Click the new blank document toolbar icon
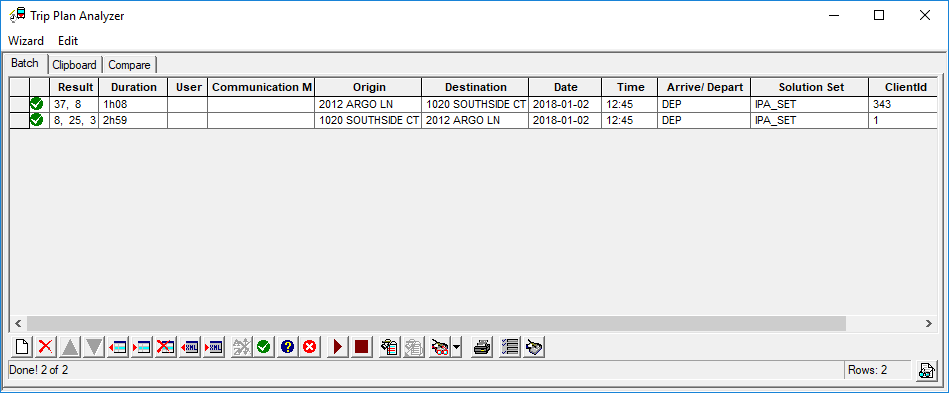The width and height of the screenshot is (949, 393). tap(22, 347)
